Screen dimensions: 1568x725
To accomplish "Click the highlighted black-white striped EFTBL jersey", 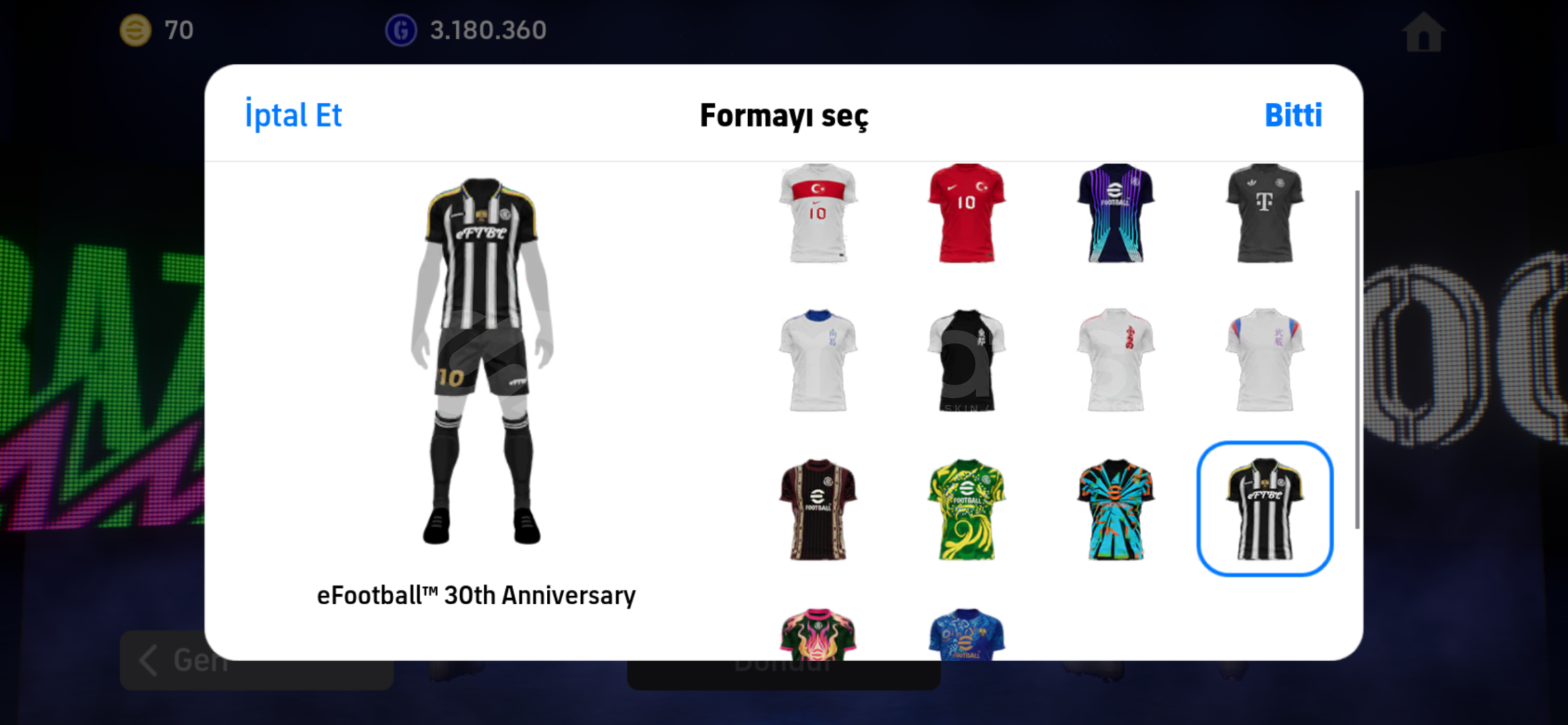I will (x=1264, y=509).
